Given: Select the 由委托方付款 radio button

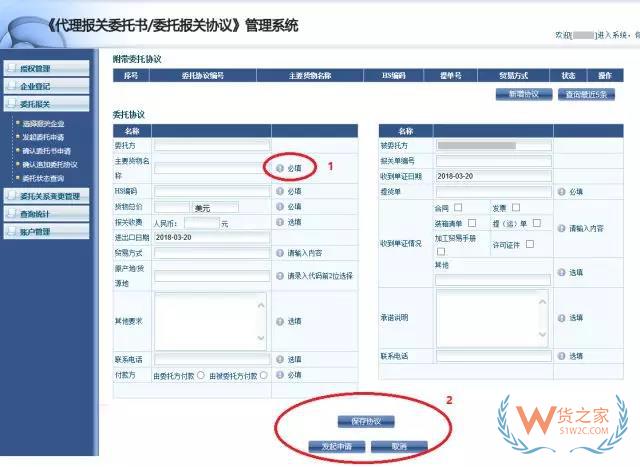Looking at the screenshot, I should [201, 375].
